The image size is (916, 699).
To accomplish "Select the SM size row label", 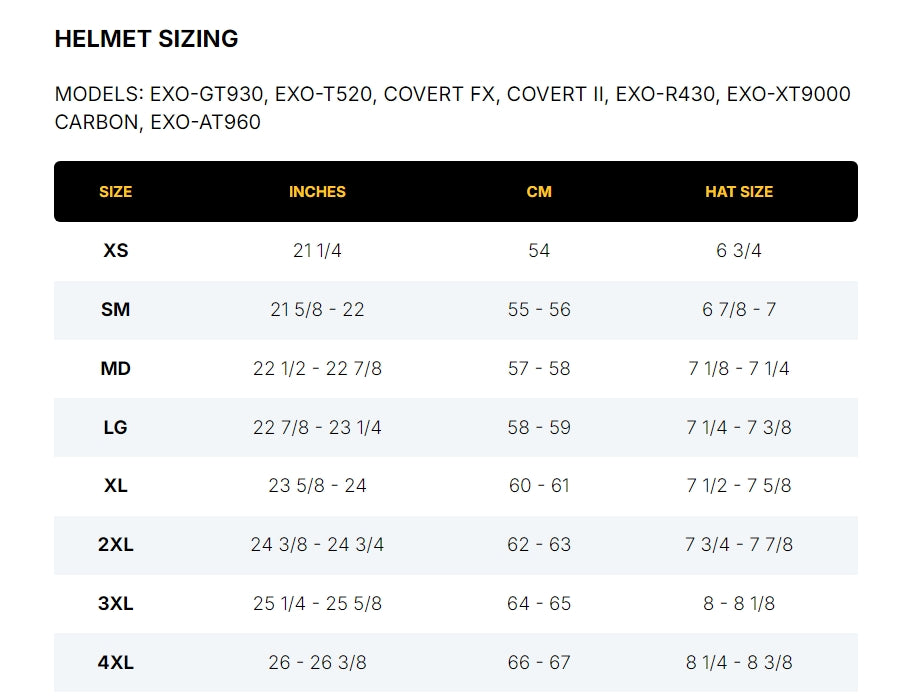I will tap(116, 309).
